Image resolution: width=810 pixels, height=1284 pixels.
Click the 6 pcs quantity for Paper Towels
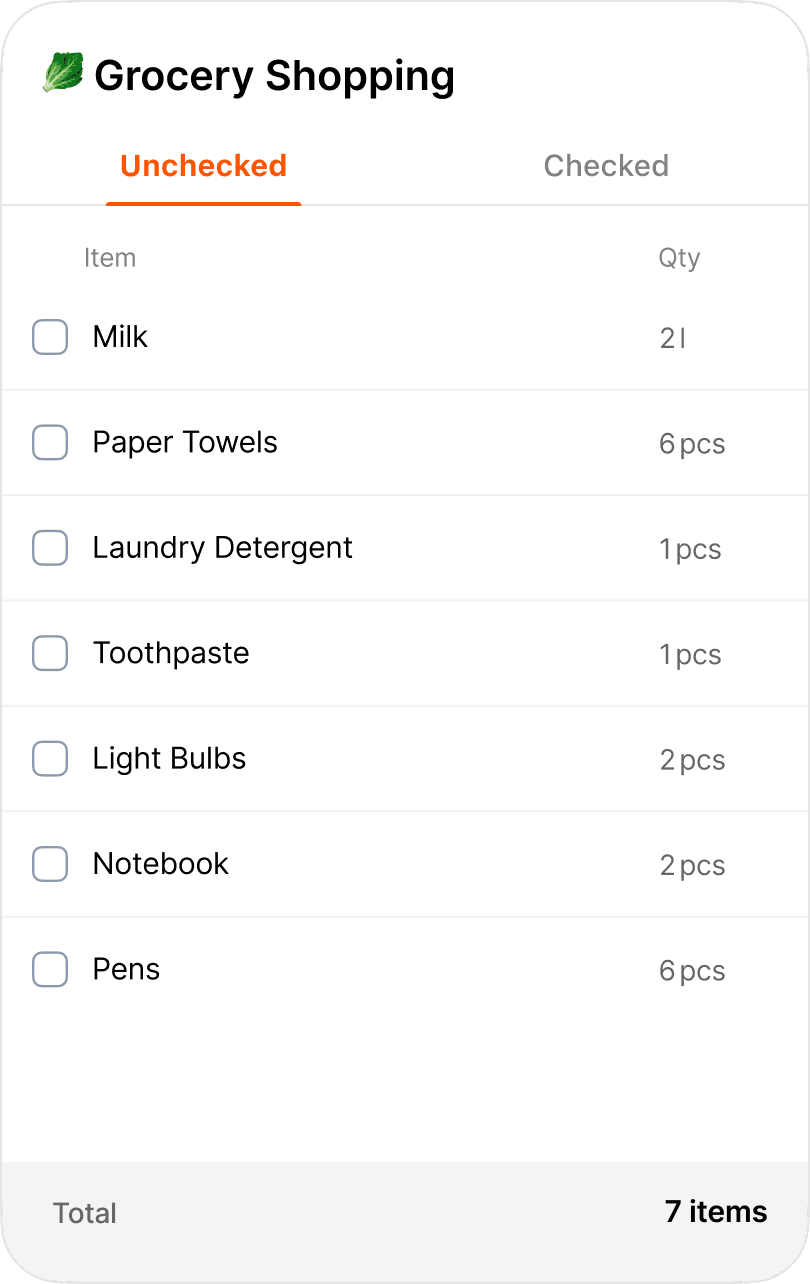[x=692, y=444]
